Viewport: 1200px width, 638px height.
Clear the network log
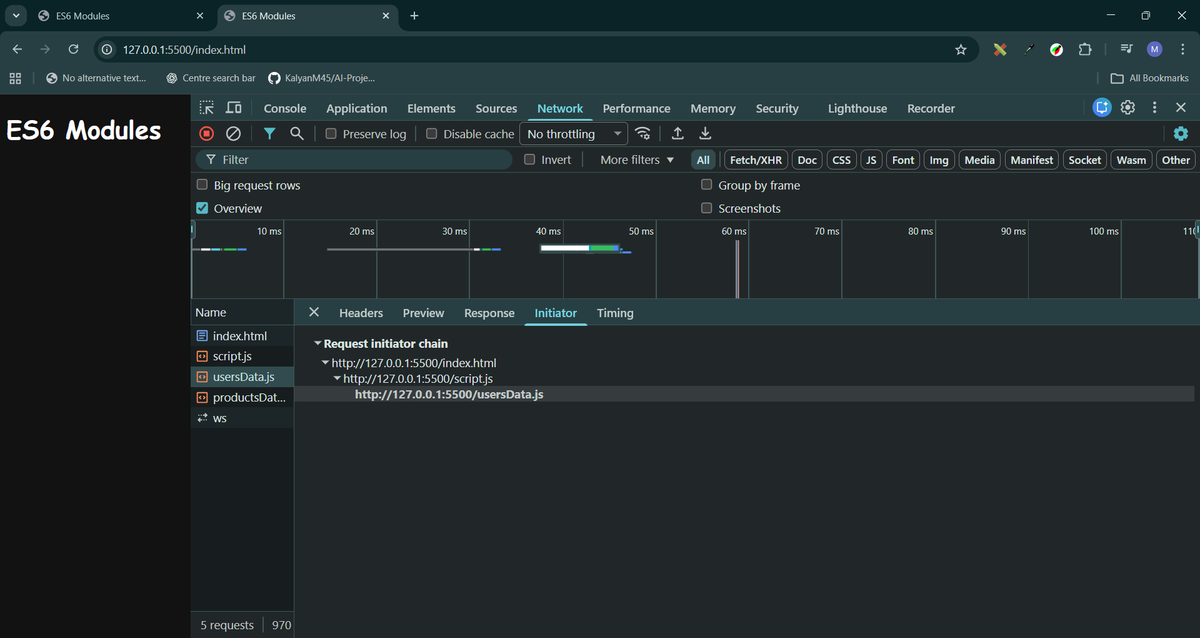pos(233,133)
